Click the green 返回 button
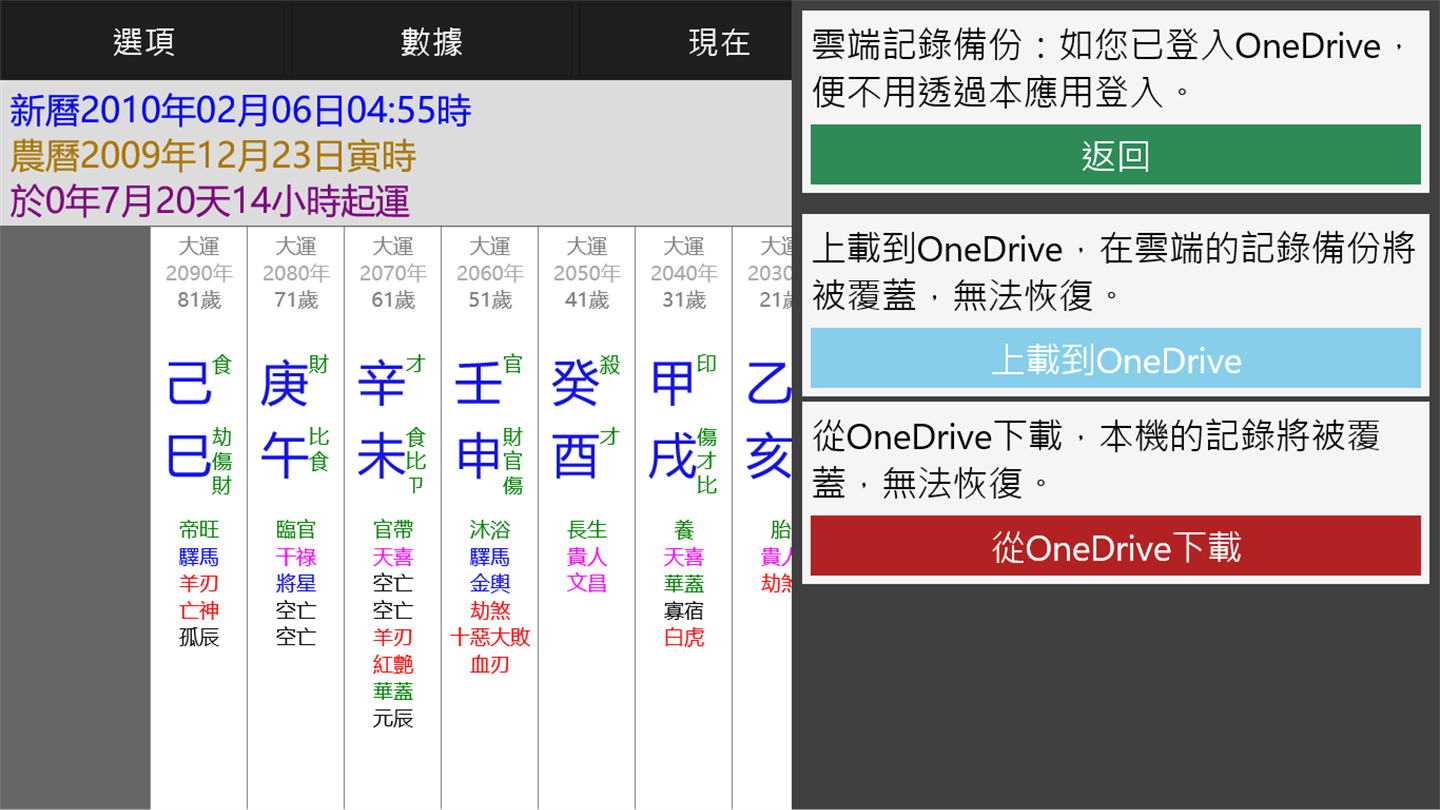The height and width of the screenshot is (810, 1440). (1115, 155)
